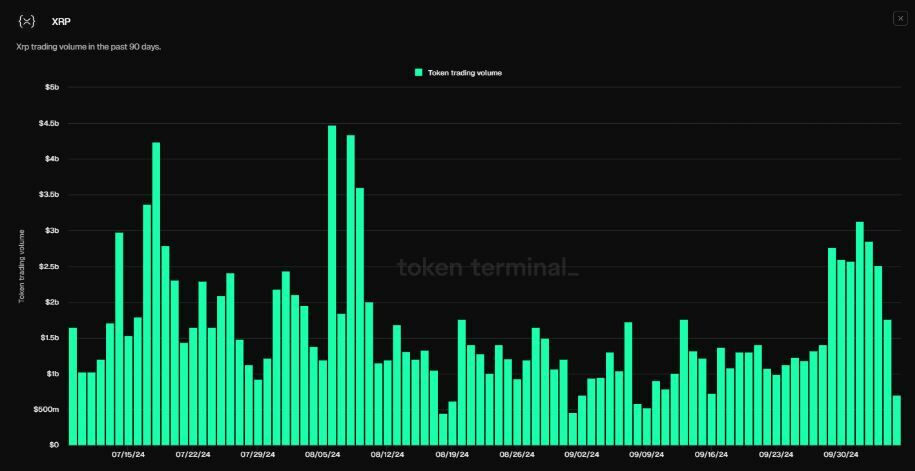Click 'Xrp trading volume in the past 90 days.' subtitle
This screenshot has height=471, width=915.
[x=89, y=47]
